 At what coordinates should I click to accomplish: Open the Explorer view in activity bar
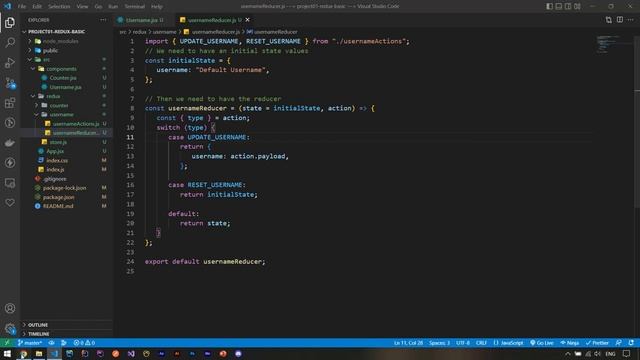tap(10, 22)
